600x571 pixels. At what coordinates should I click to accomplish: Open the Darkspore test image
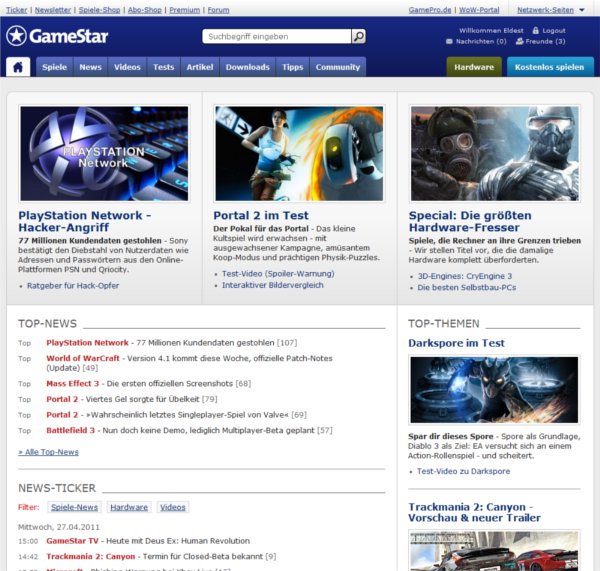pos(494,390)
